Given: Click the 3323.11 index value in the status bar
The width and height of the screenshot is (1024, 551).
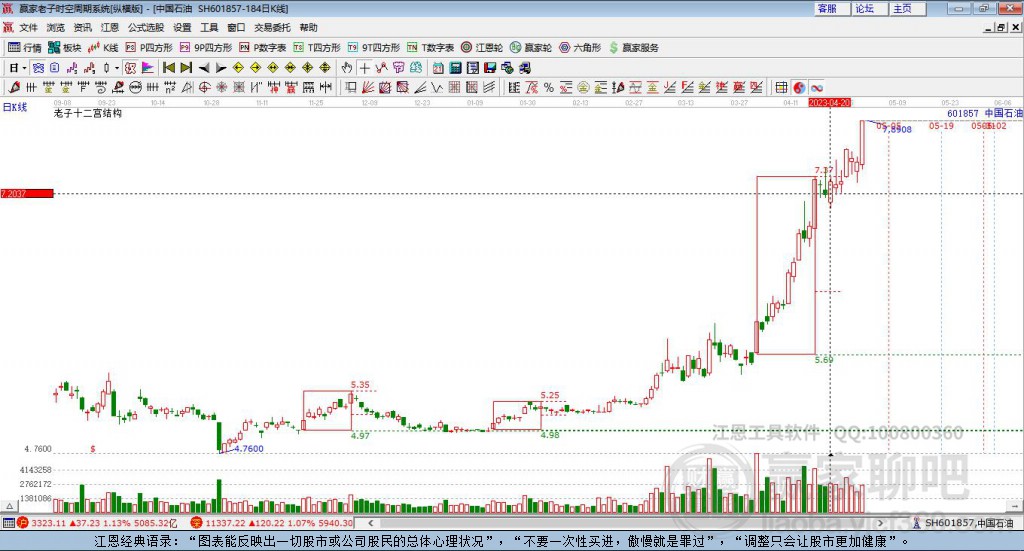Looking at the screenshot, I should [48, 523].
